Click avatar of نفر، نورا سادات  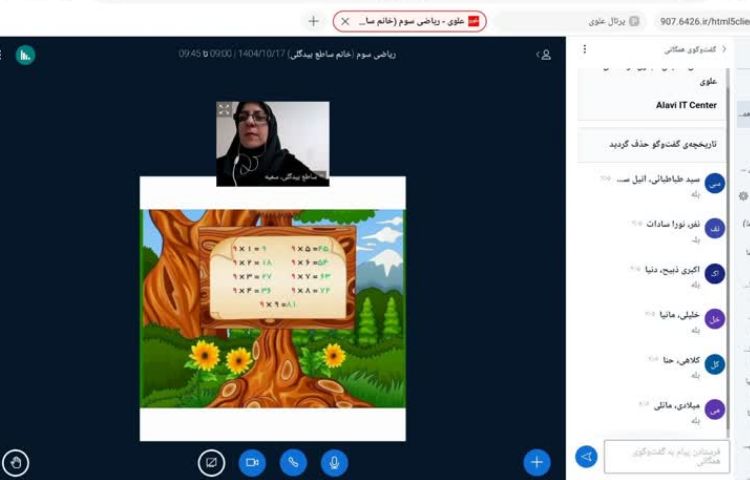click(x=715, y=229)
